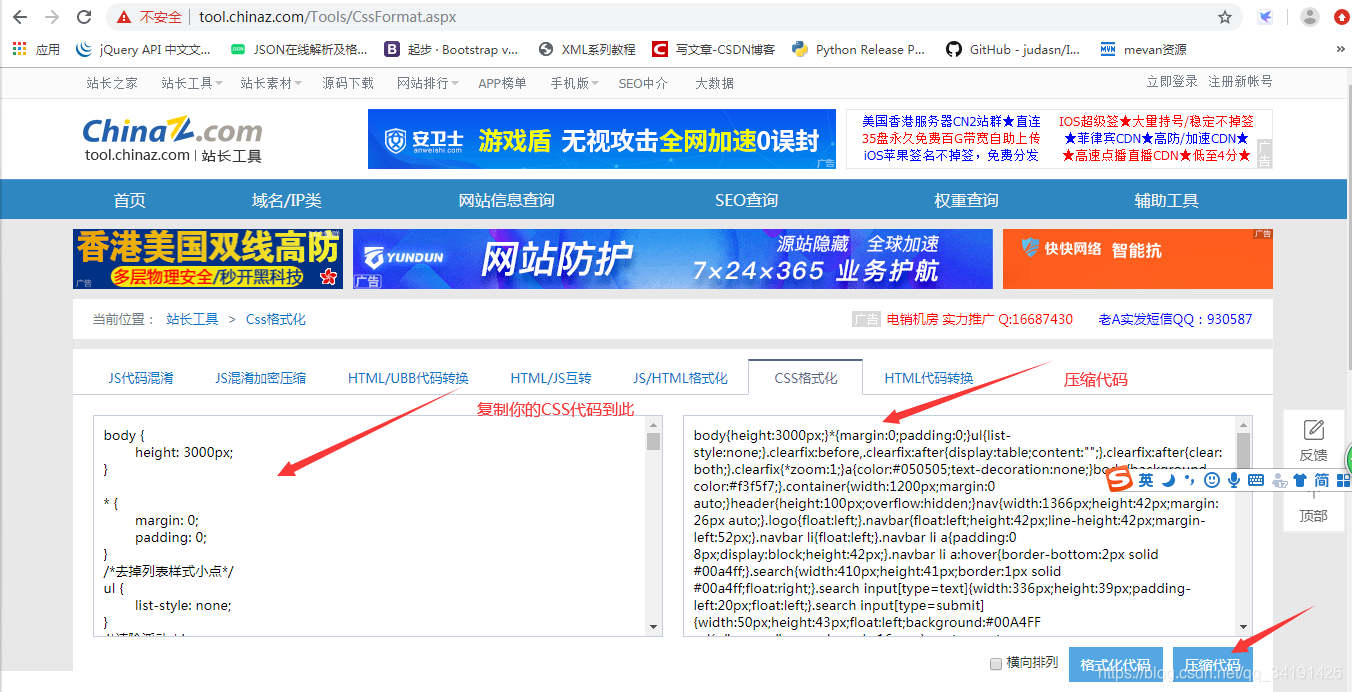The width and height of the screenshot is (1352, 692).
Task: Toggle 英 Chinese/English input mode
Action: point(1146,480)
